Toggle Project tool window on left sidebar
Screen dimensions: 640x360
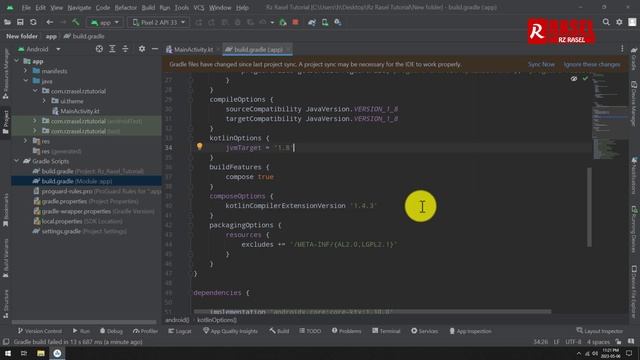(x=6, y=122)
